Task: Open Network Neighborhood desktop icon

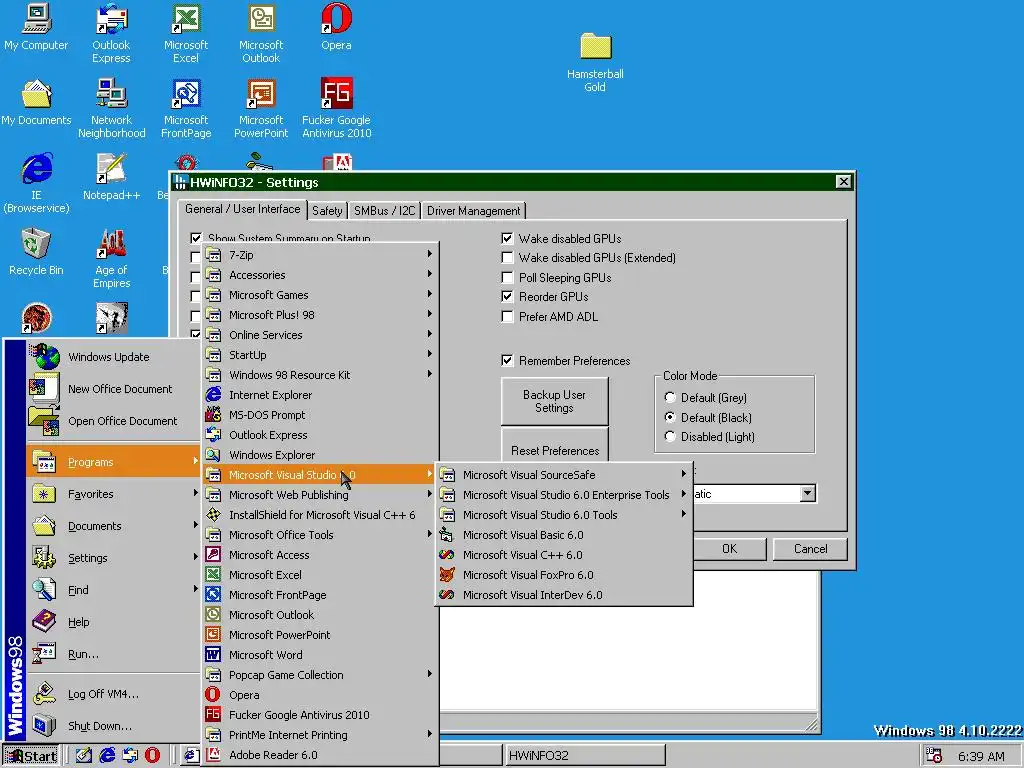Action: 111,108
